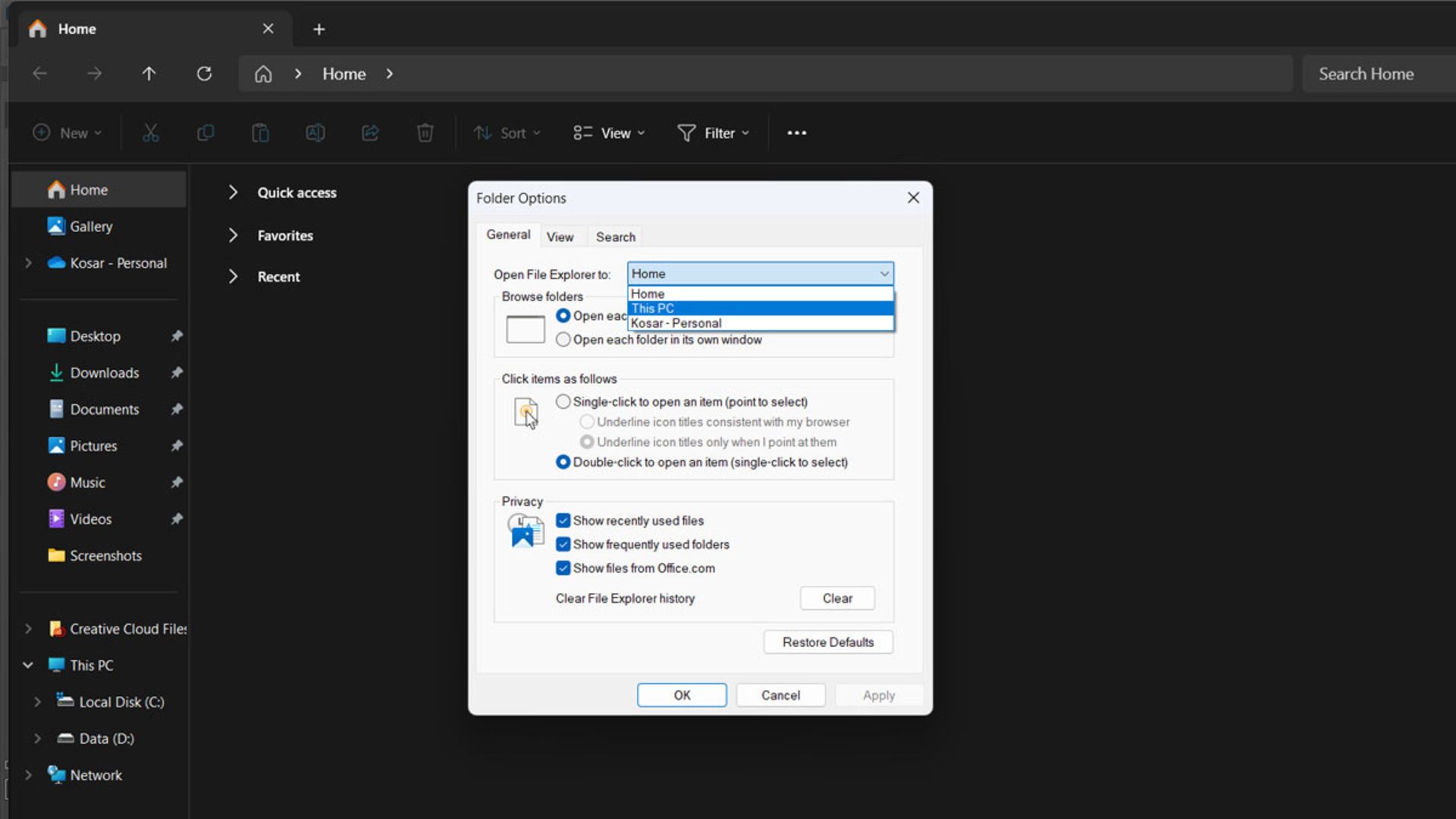Image resolution: width=1456 pixels, height=819 pixels.
Task: Click the Cut scissors icon
Action: (150, 133)
